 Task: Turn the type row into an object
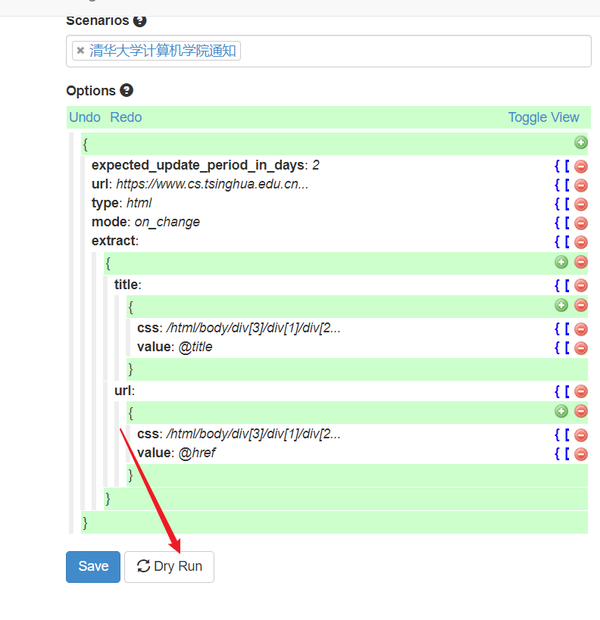pyautogui.click(x=557, y=204)
